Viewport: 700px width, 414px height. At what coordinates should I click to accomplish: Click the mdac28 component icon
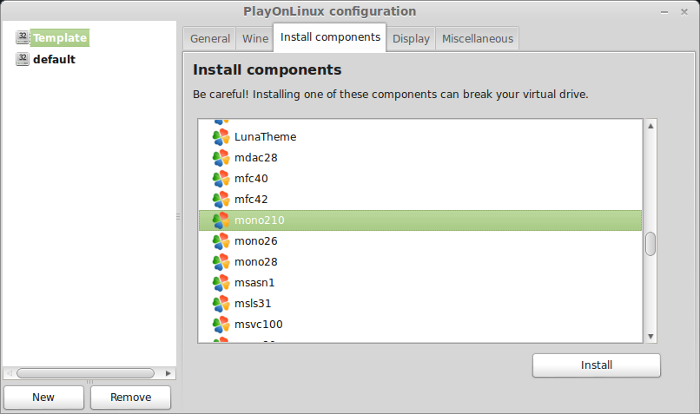221,158
